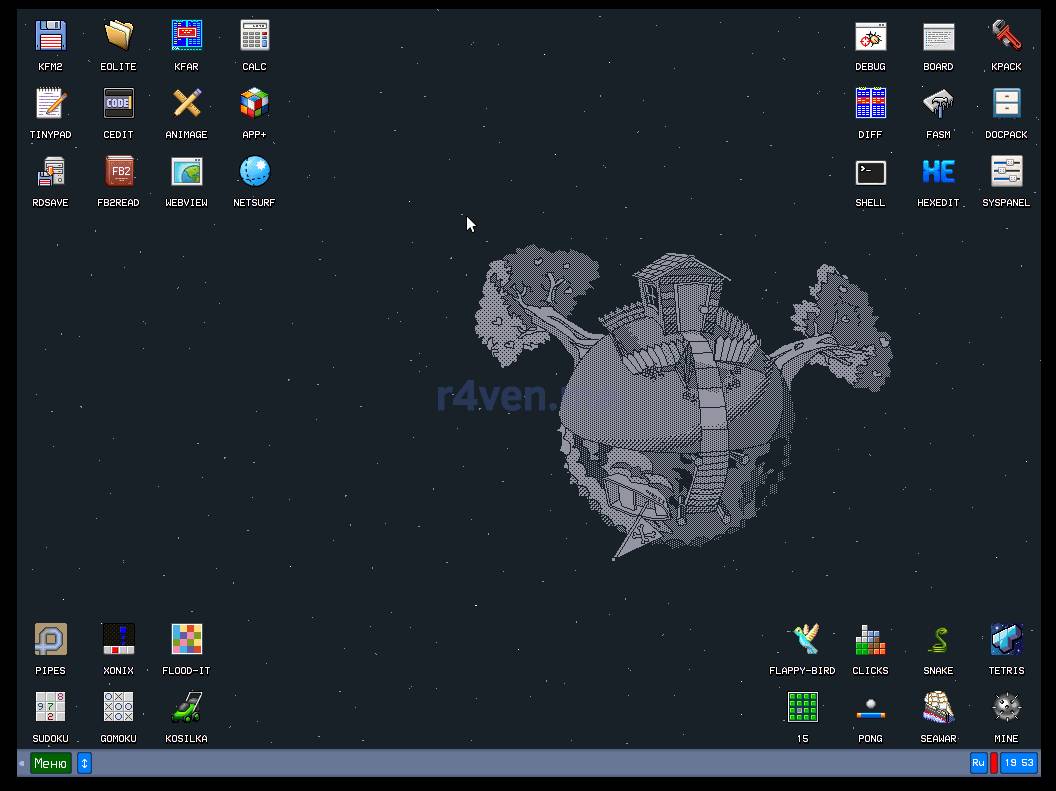Open the KFM2 file manager icon

pyautogui.click(x=50, y=36)
